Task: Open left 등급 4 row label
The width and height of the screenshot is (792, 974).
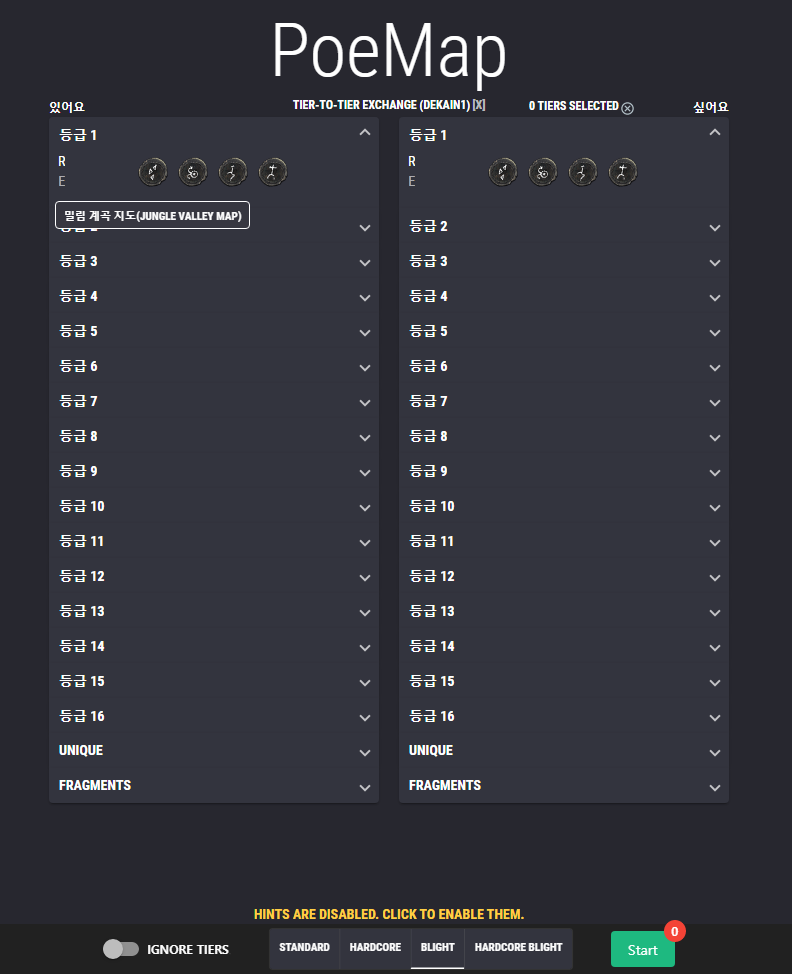Action: [x=78, y=296]
